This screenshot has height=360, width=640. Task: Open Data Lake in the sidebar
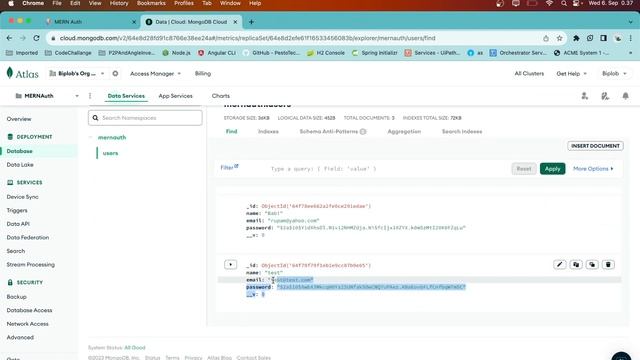point(20,164)
